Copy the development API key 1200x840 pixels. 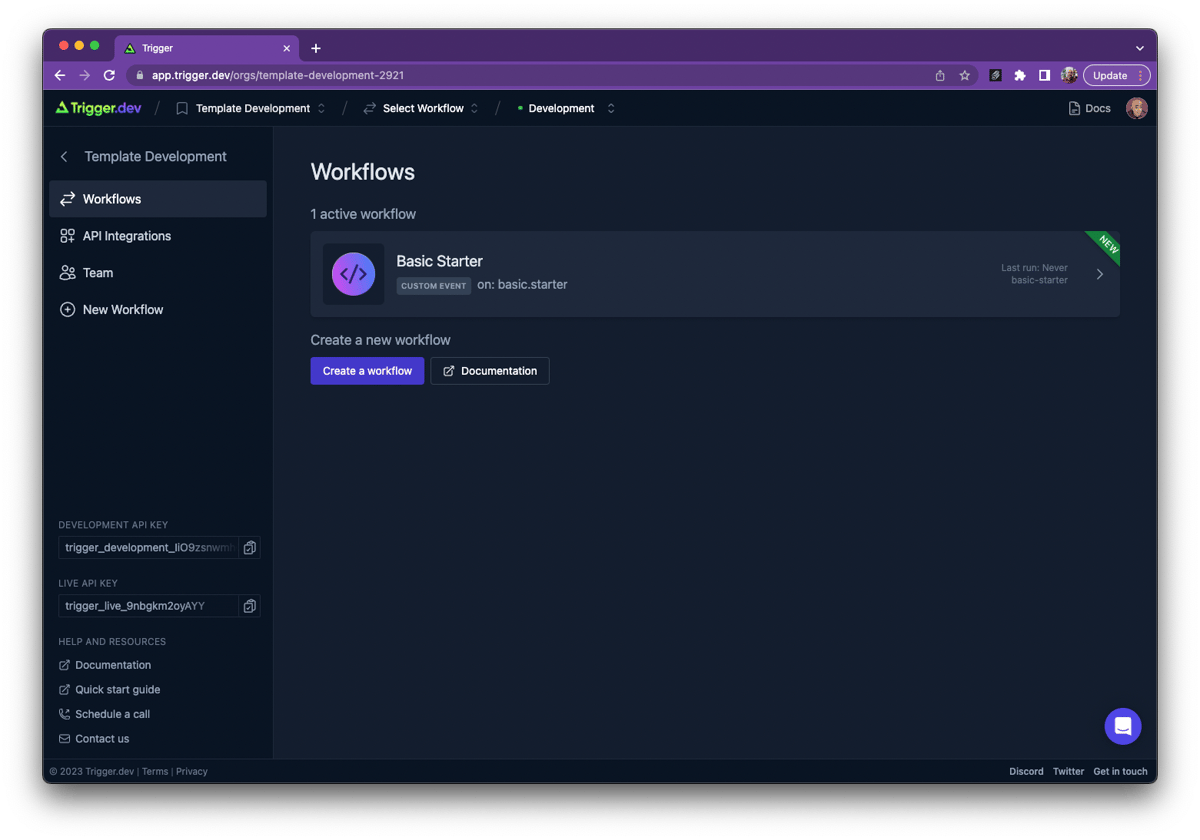click(x=250, y=548)
